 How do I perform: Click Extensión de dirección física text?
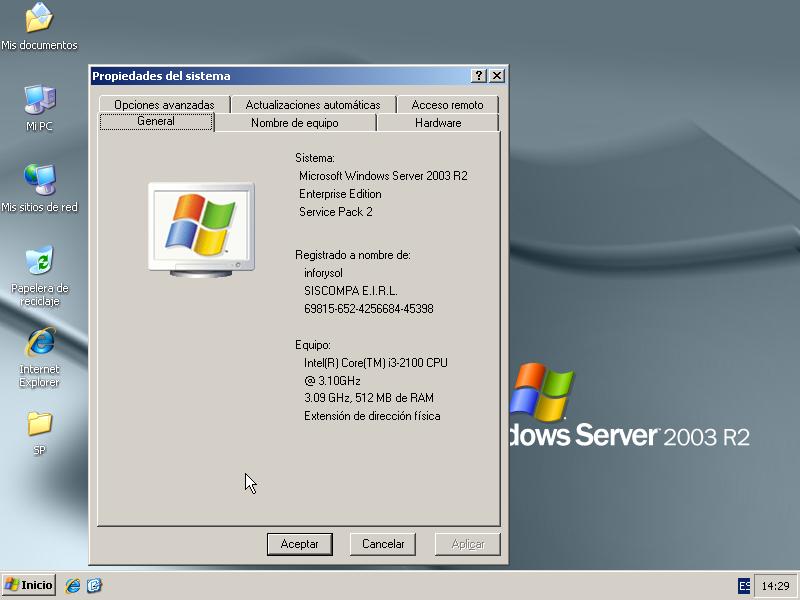372,416
